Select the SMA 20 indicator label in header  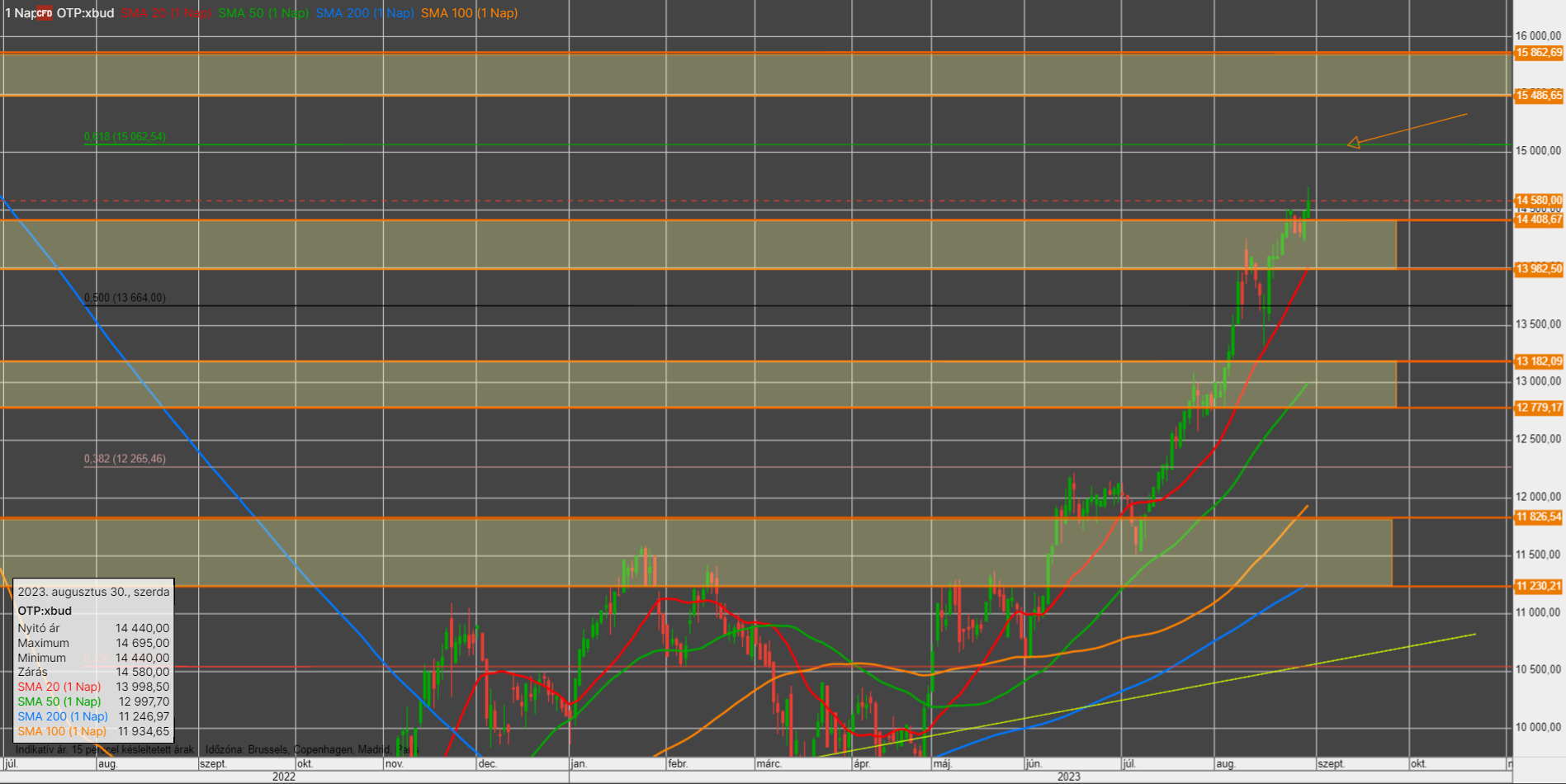[x=166, y=13]
